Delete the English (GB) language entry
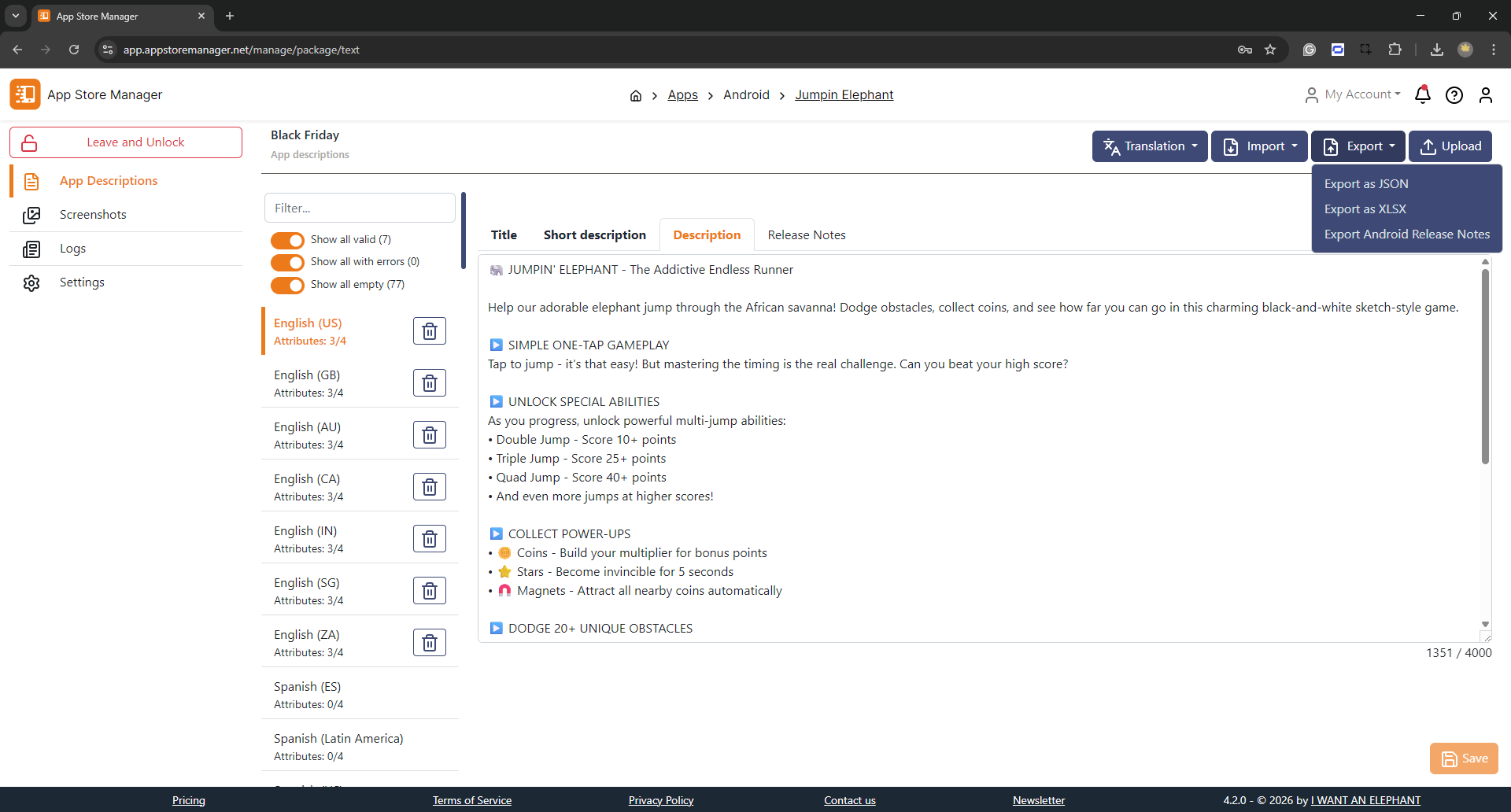The image size is (1511, 812). (x=430, y=383)
